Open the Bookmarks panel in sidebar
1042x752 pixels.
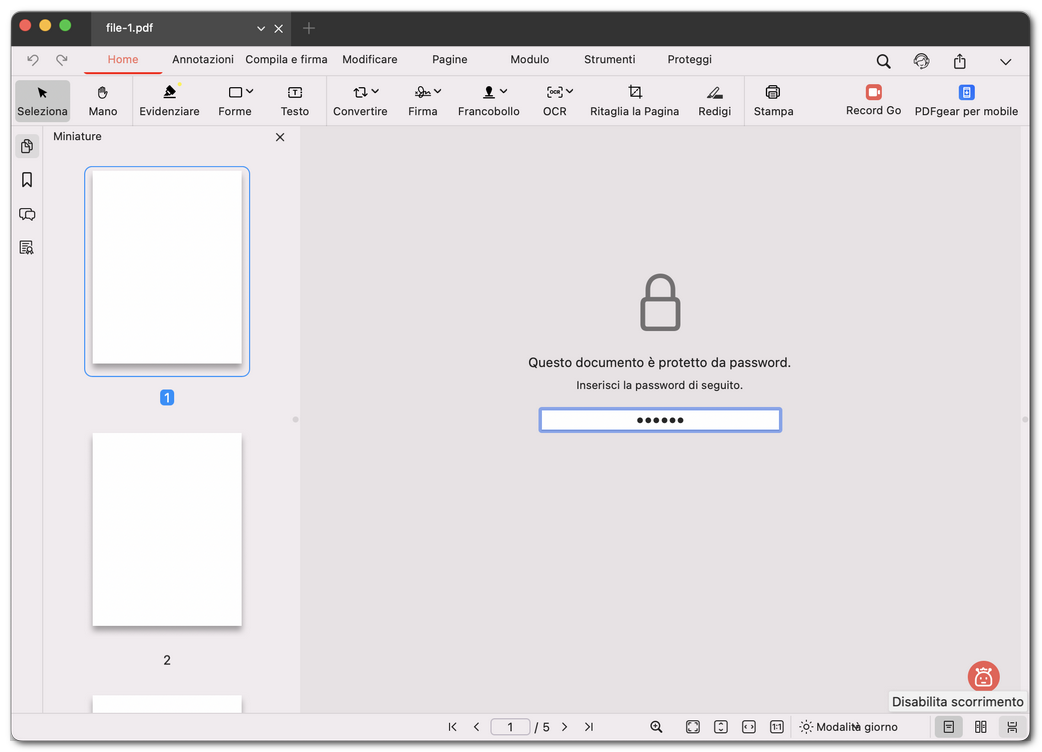(27, 180)
